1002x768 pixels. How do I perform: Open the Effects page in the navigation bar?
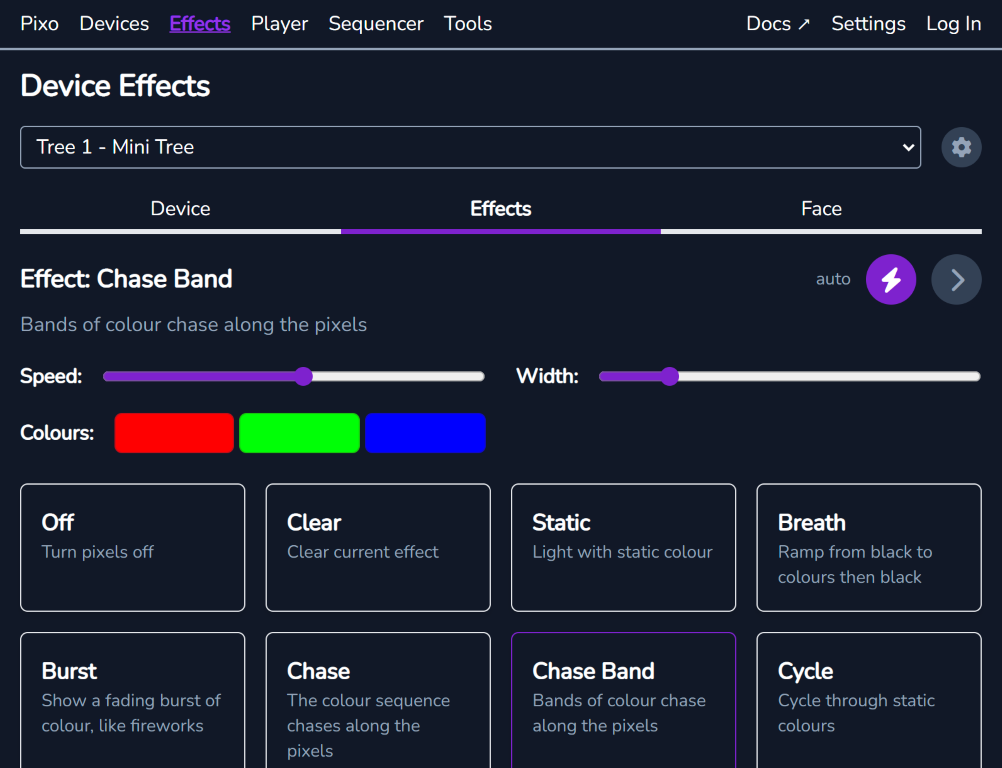[x=199, y=23]
